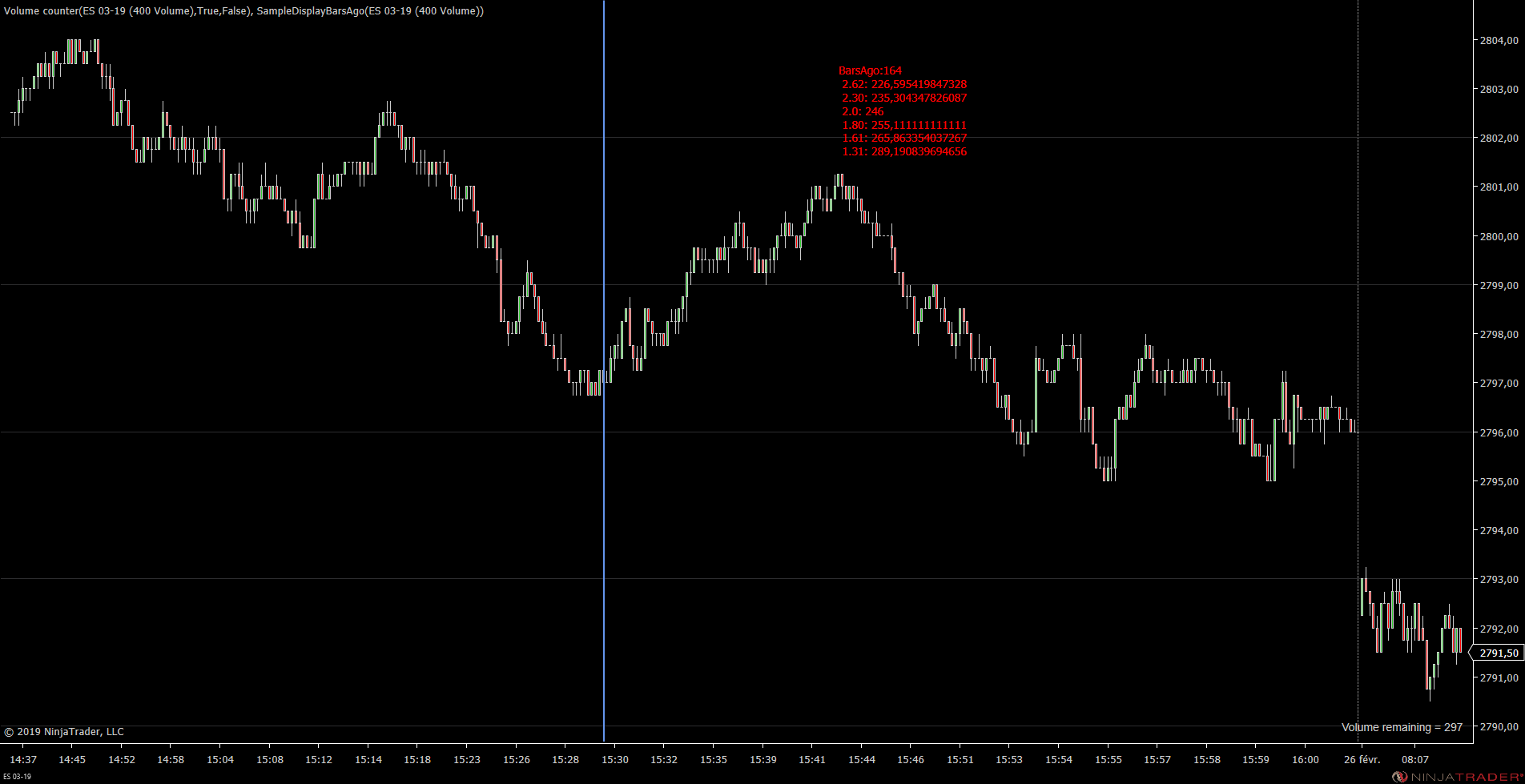Click the 2804,00 price axis label
This screenshot has height=784, width=1525.
[x=1499, y=40]
